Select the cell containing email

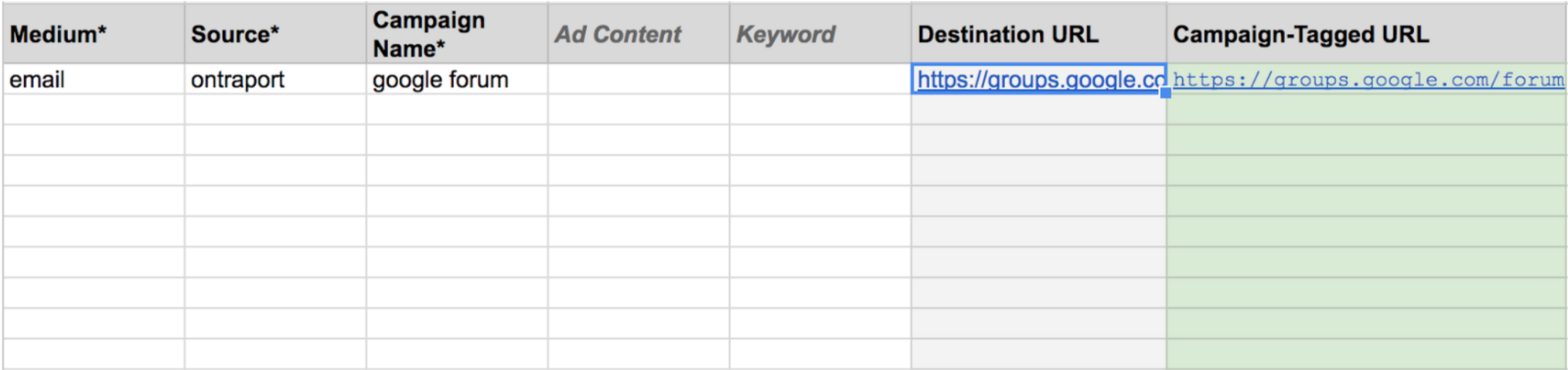(x=94, y=79)
